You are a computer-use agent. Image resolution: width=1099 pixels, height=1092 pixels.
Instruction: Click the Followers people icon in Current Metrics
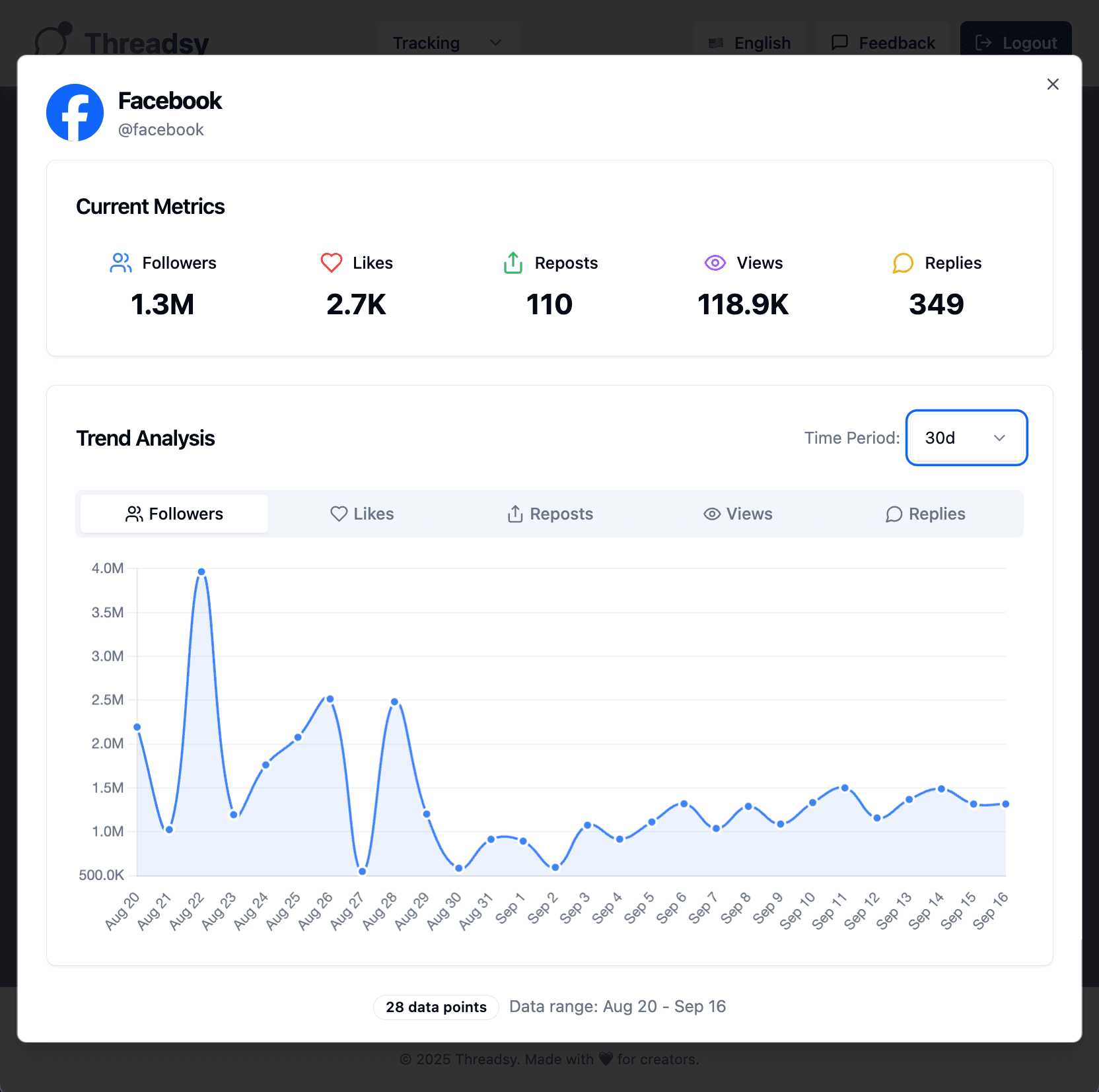click(120, 262)
